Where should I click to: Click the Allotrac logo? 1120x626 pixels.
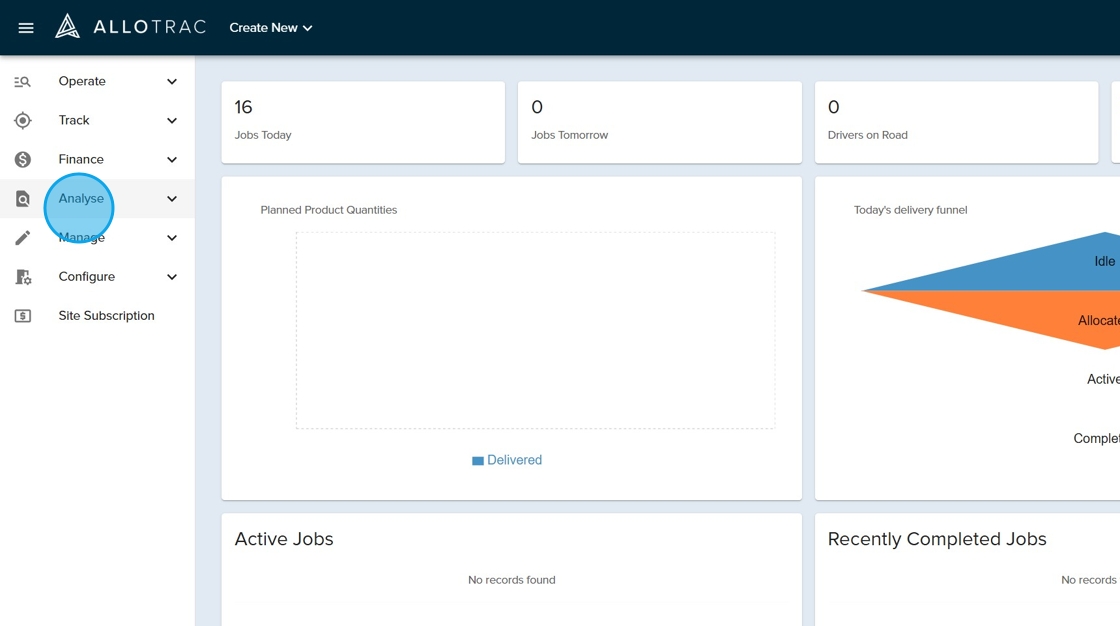(130, 27)
